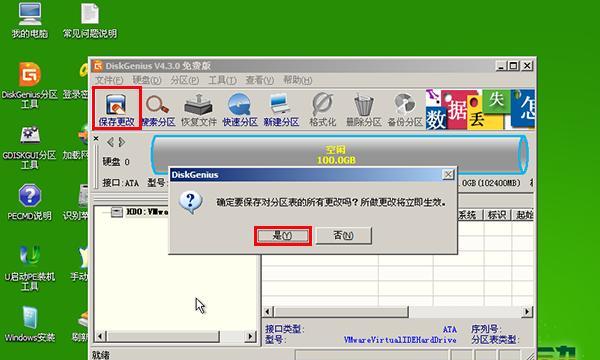Screen dimensions: 600x360
Task: Click the 接口类型 label in details
Action: (x=285, y=329)
